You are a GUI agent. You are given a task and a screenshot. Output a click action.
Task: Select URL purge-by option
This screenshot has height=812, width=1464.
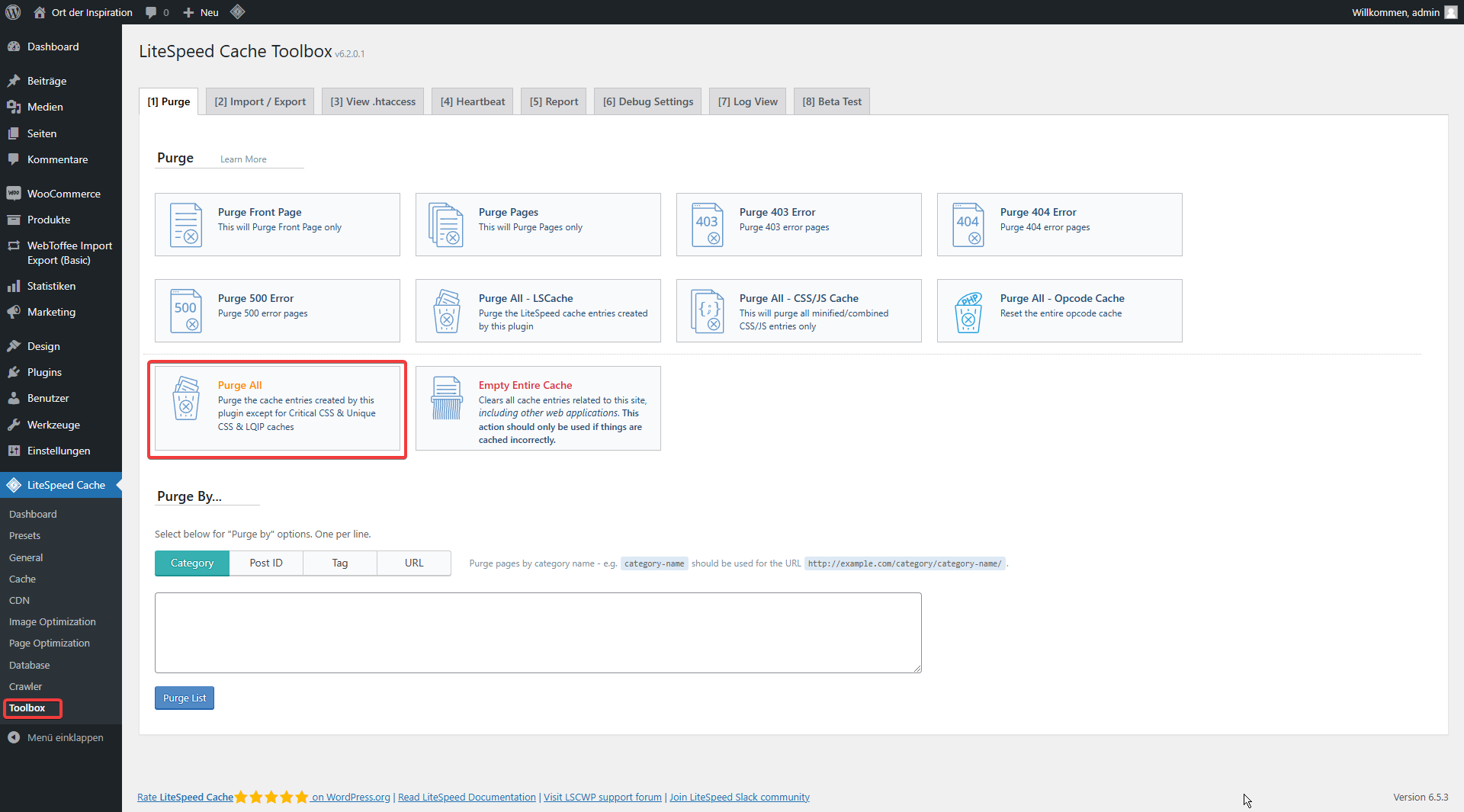tap(414, 563)
